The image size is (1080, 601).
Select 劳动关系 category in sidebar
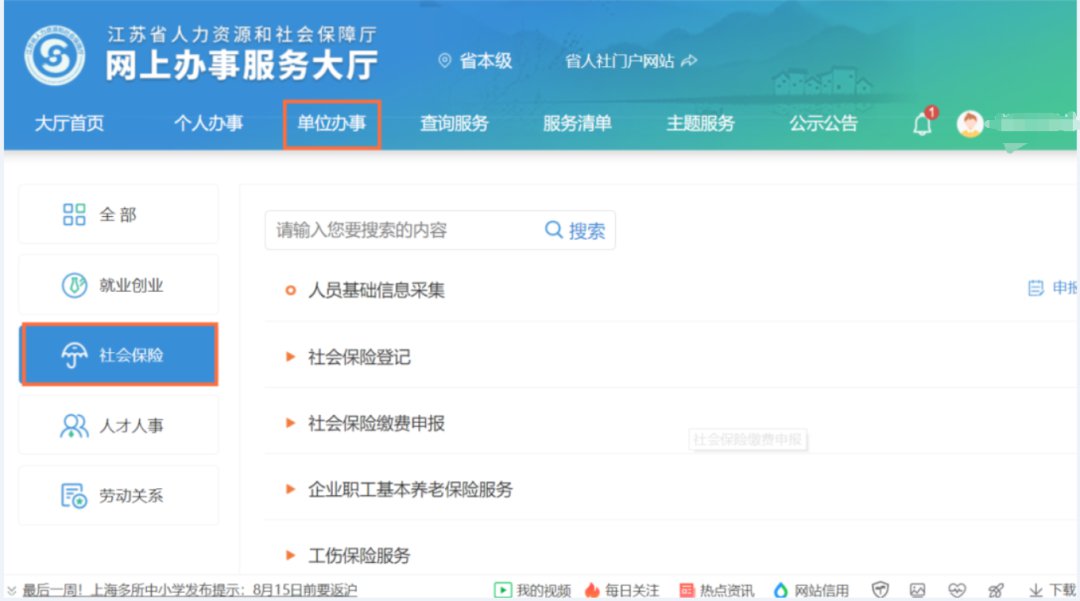coord(118,495)
